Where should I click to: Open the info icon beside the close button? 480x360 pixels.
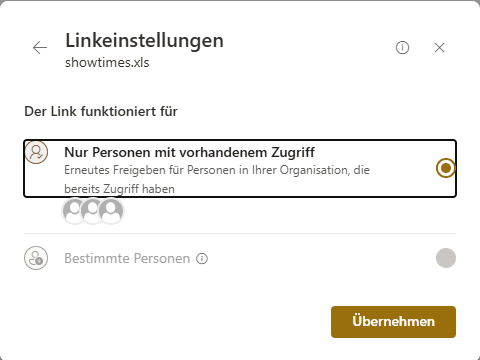402,48
